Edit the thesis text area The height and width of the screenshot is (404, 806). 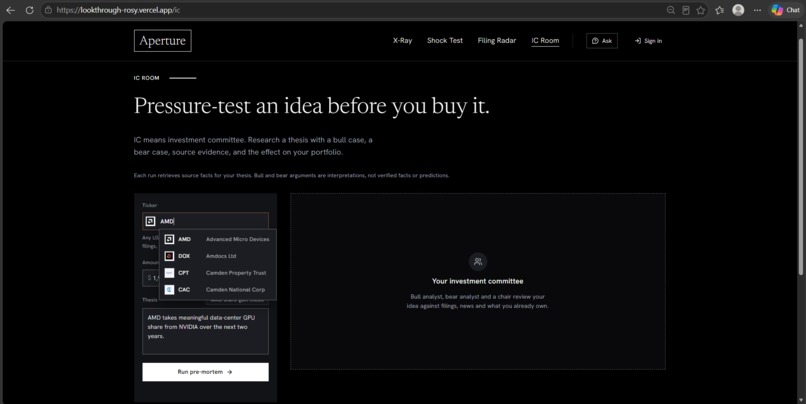[x=205, y=332]
